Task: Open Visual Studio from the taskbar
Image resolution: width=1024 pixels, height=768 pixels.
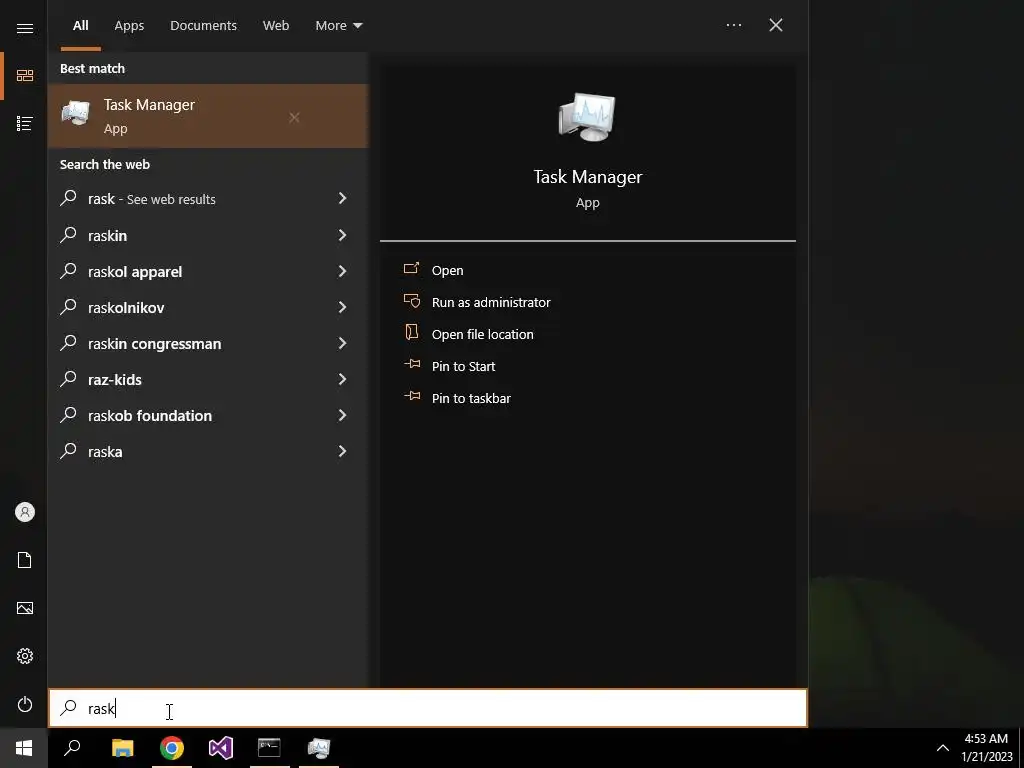Action: 221,748
